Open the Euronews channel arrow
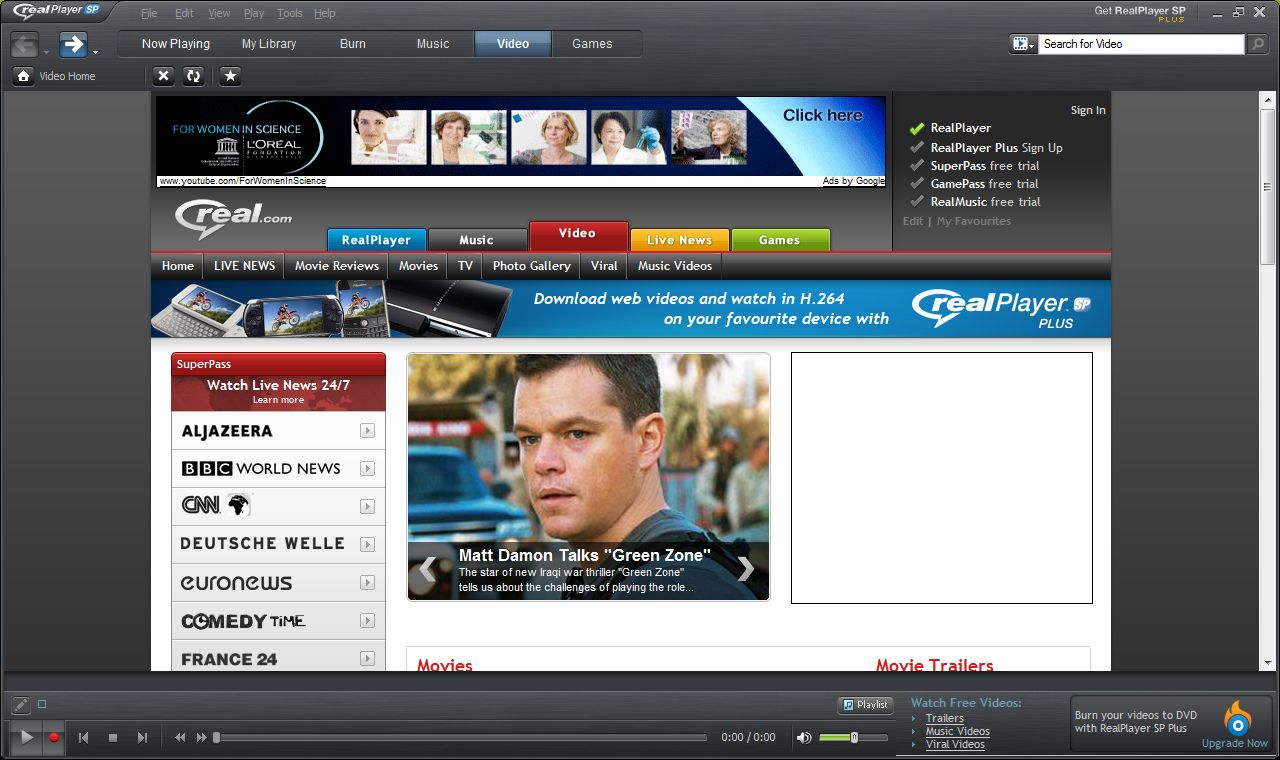This screenshot has height=760, width=1280. tap(368, 582)
